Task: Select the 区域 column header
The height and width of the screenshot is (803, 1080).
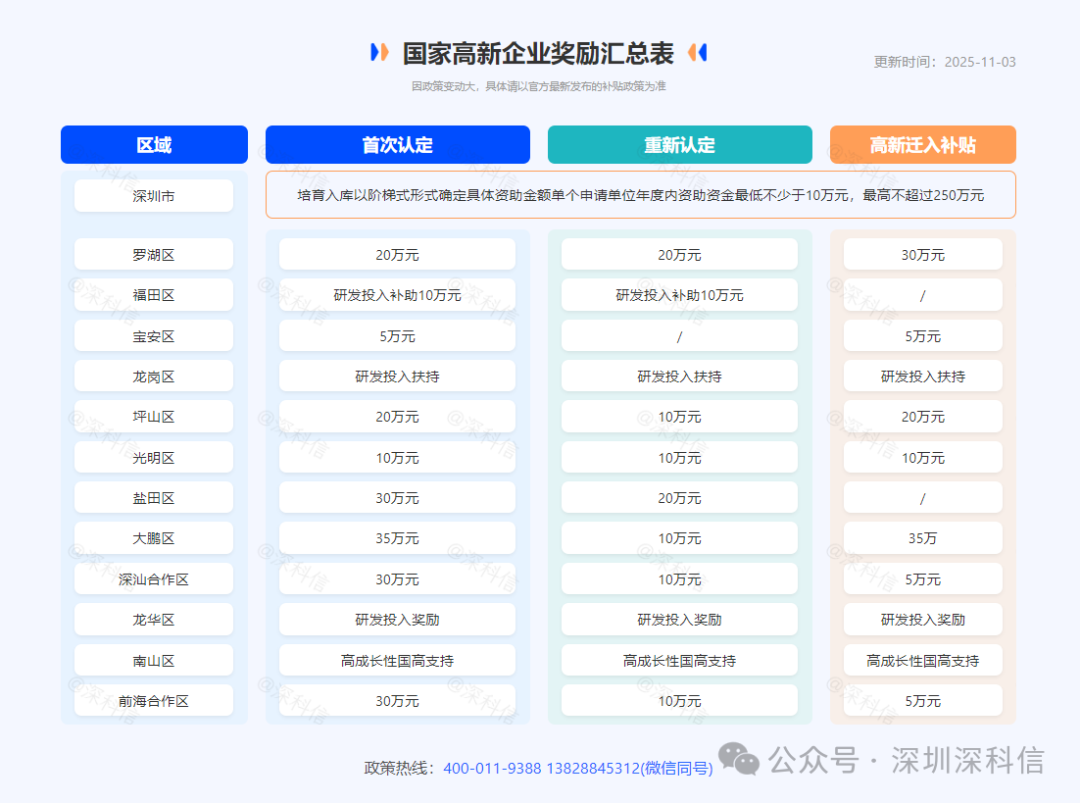Action: point(153,144)
